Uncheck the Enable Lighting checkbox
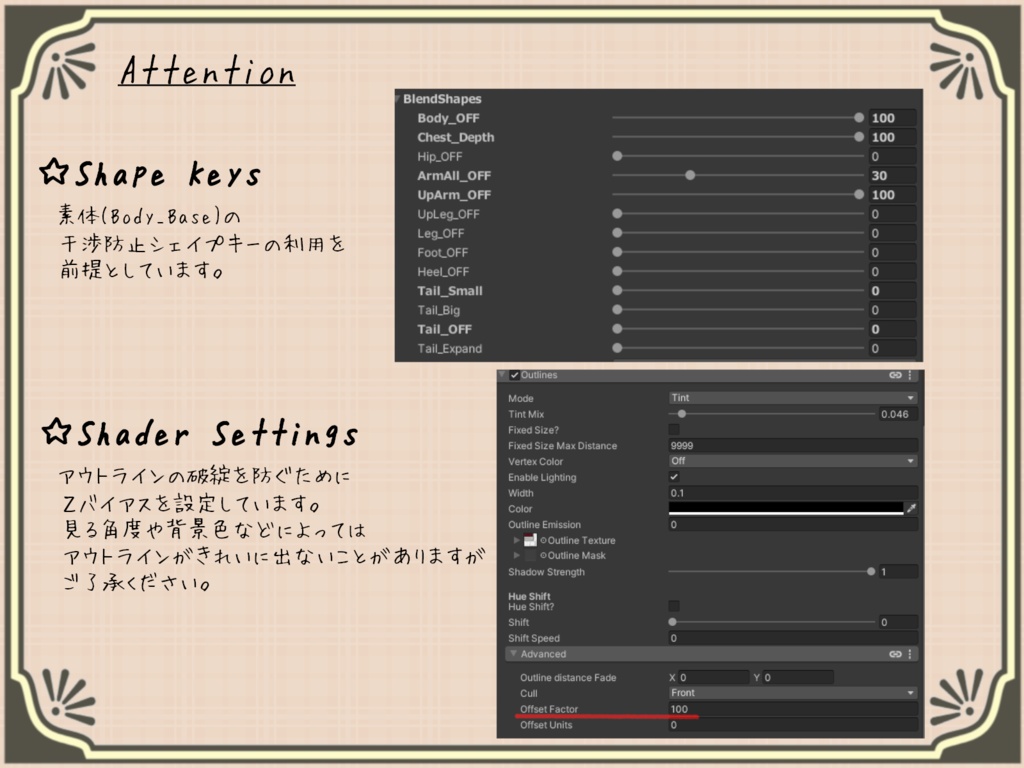The image size is (1024, 768). [x=674, y=477]
